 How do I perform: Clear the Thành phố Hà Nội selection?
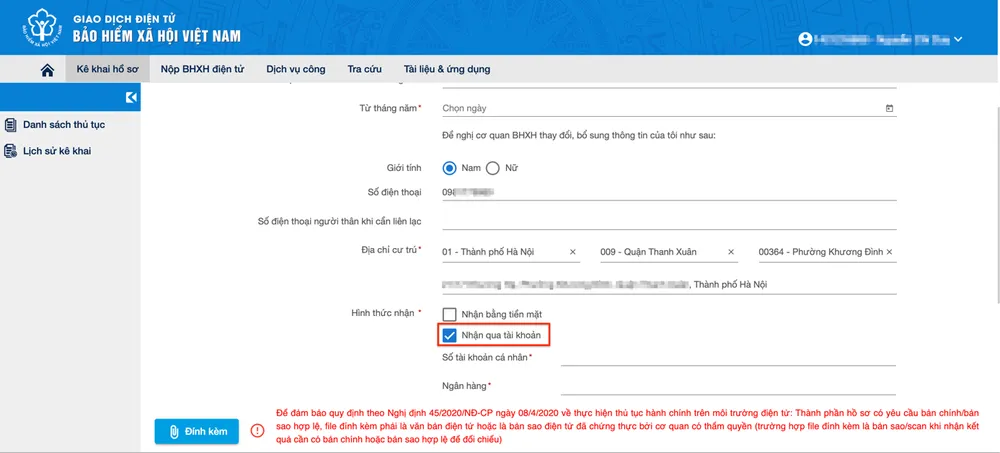click(573, 252)
